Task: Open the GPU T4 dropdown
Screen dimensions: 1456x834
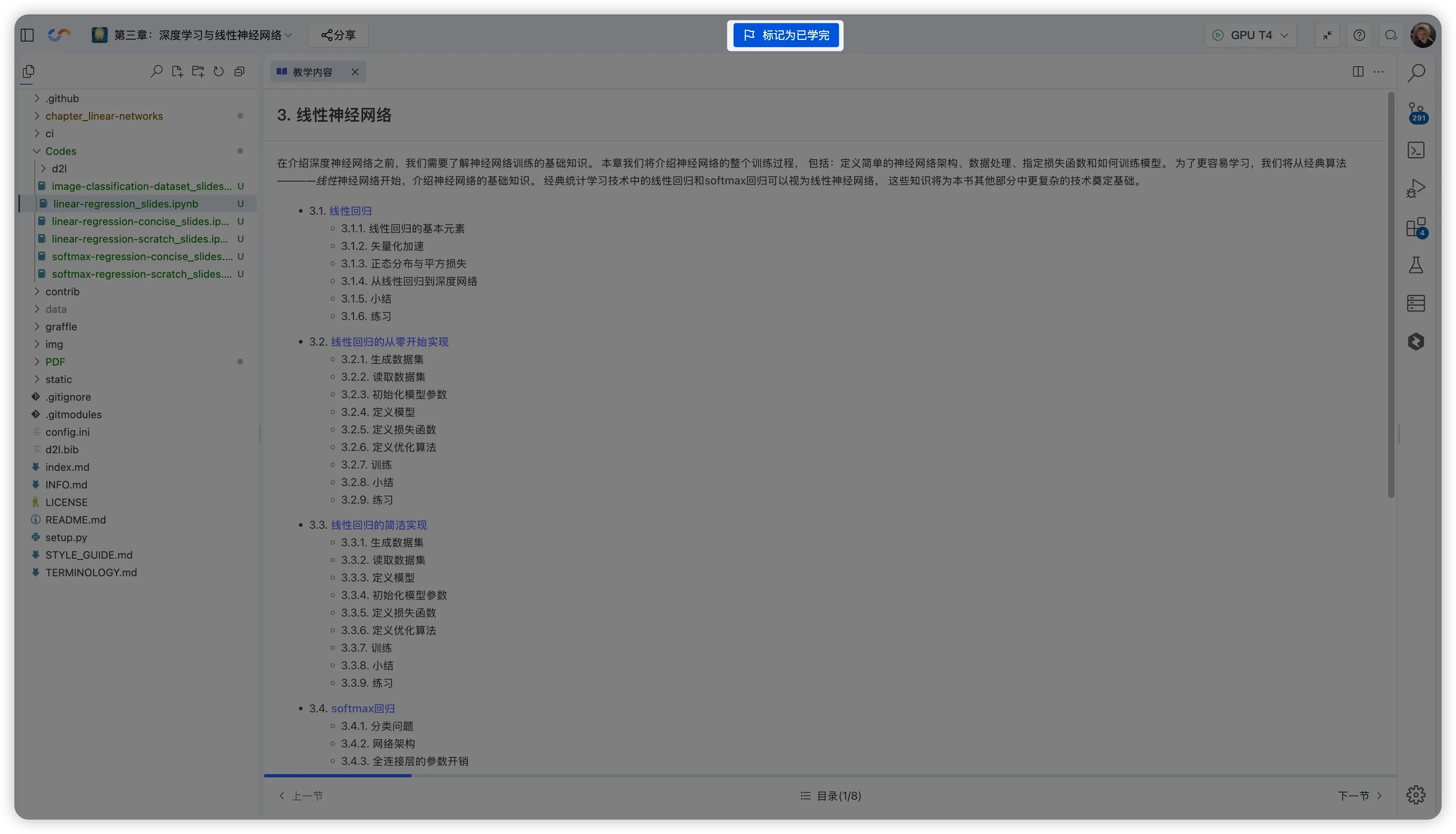Action: (x=1250, y=35)
